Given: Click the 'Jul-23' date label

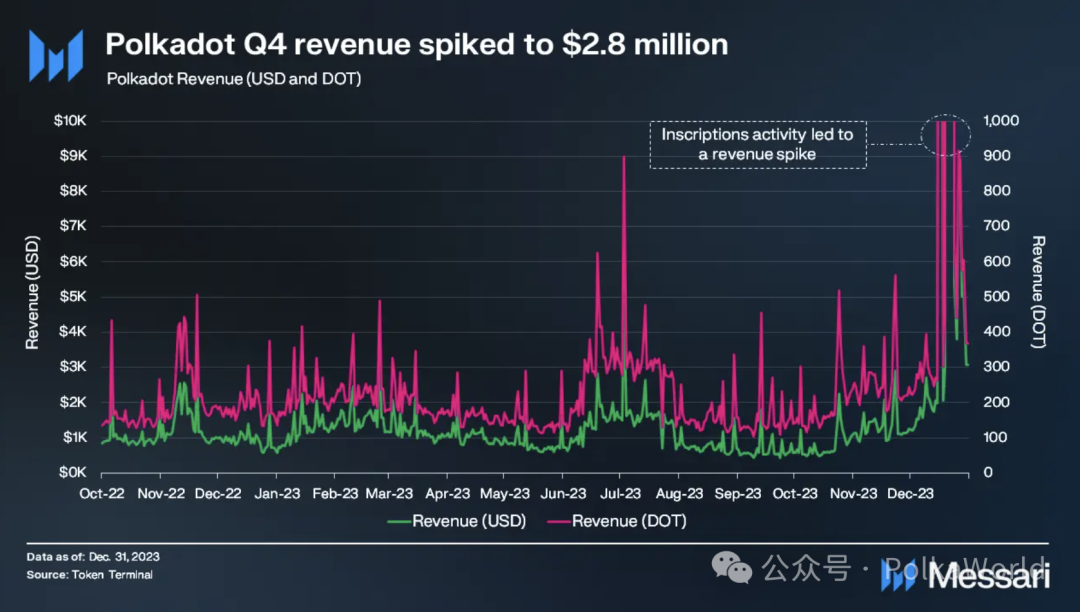Looking at the screenshot, I should pos(621,494).
